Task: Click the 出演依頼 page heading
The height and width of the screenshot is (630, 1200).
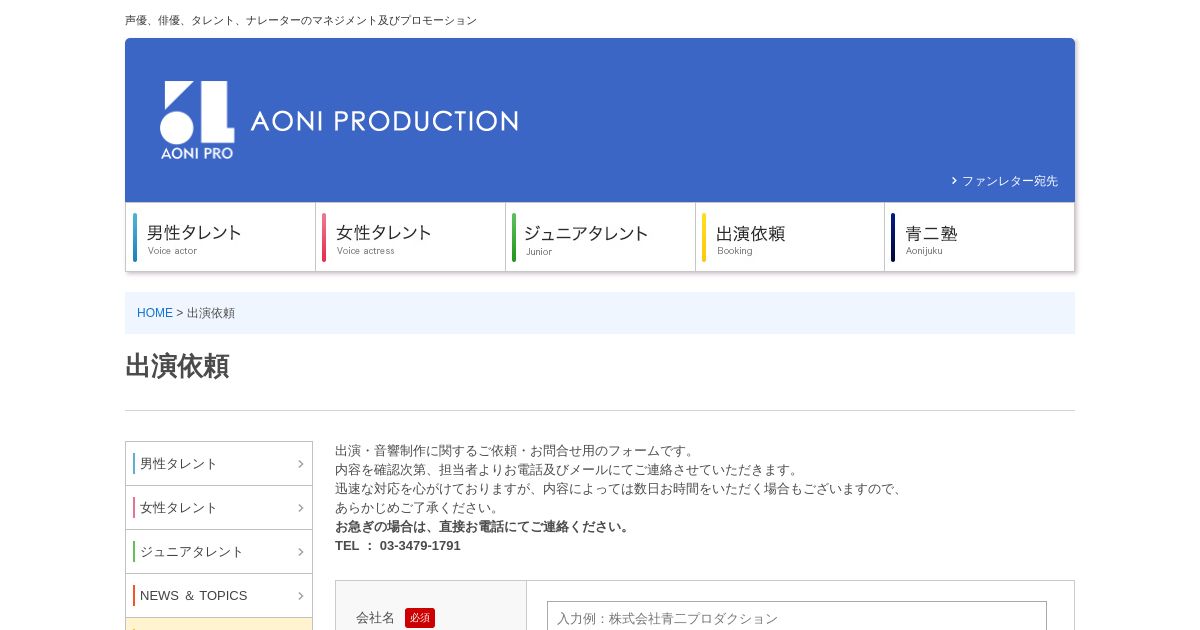Action: [177, 366]
